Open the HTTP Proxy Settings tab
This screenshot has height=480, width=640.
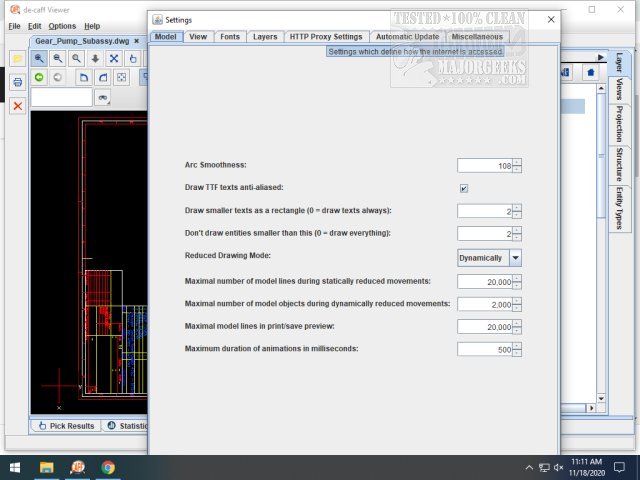click(x=325, y=37)
